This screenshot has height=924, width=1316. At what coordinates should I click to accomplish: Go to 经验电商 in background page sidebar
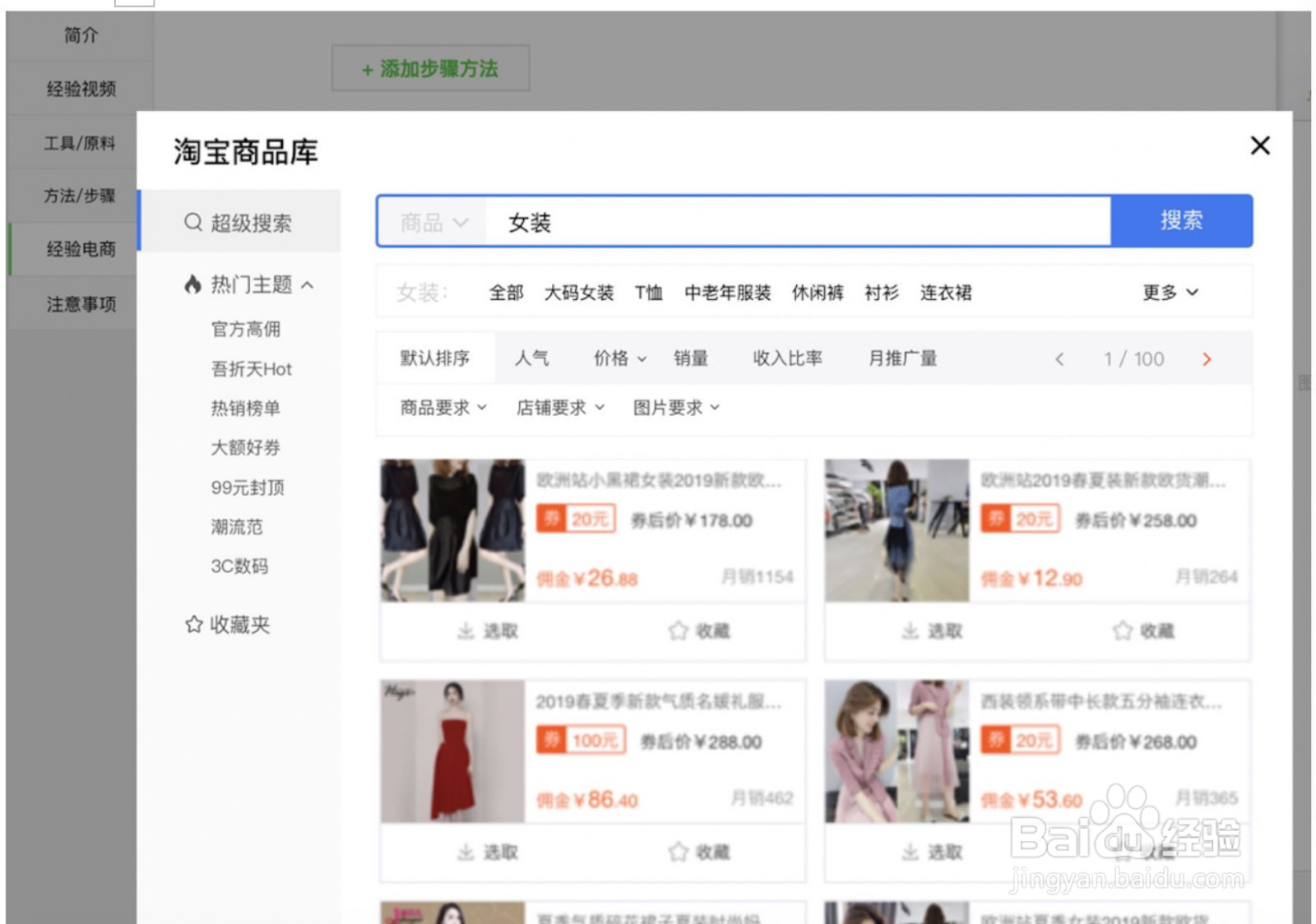[81, 249]
